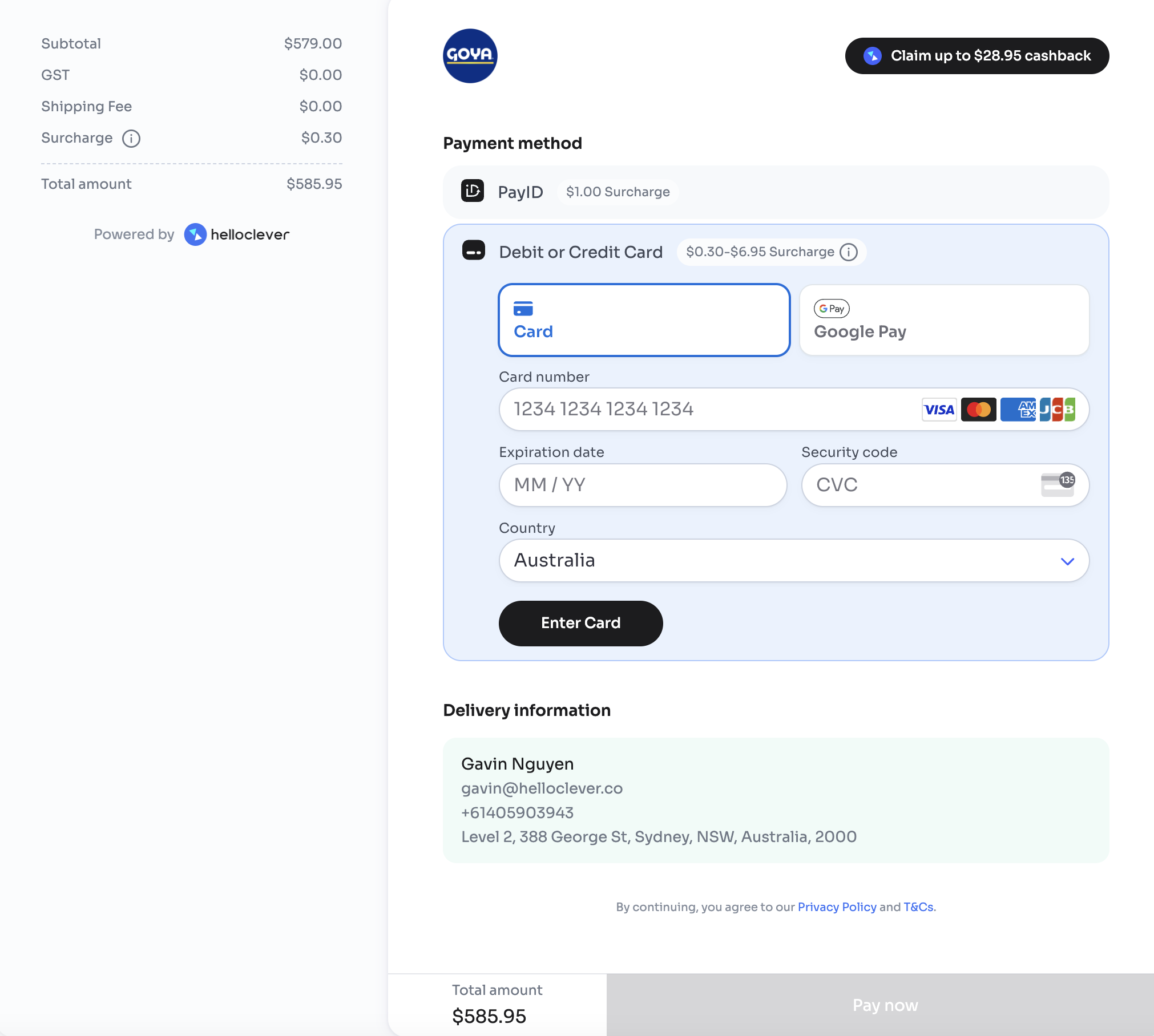Click the PayID logo icon
Screen dimensions: 1154x1036
click(x=473, y=191)
